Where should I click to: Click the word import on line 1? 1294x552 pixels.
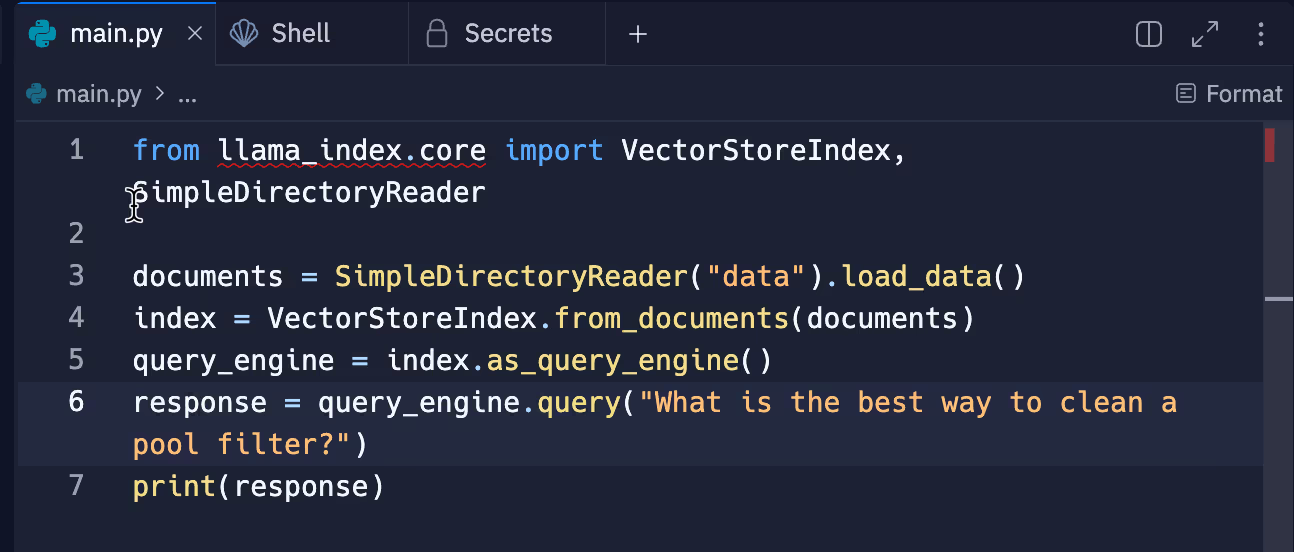pyautogui.click(x=554, y=150)
